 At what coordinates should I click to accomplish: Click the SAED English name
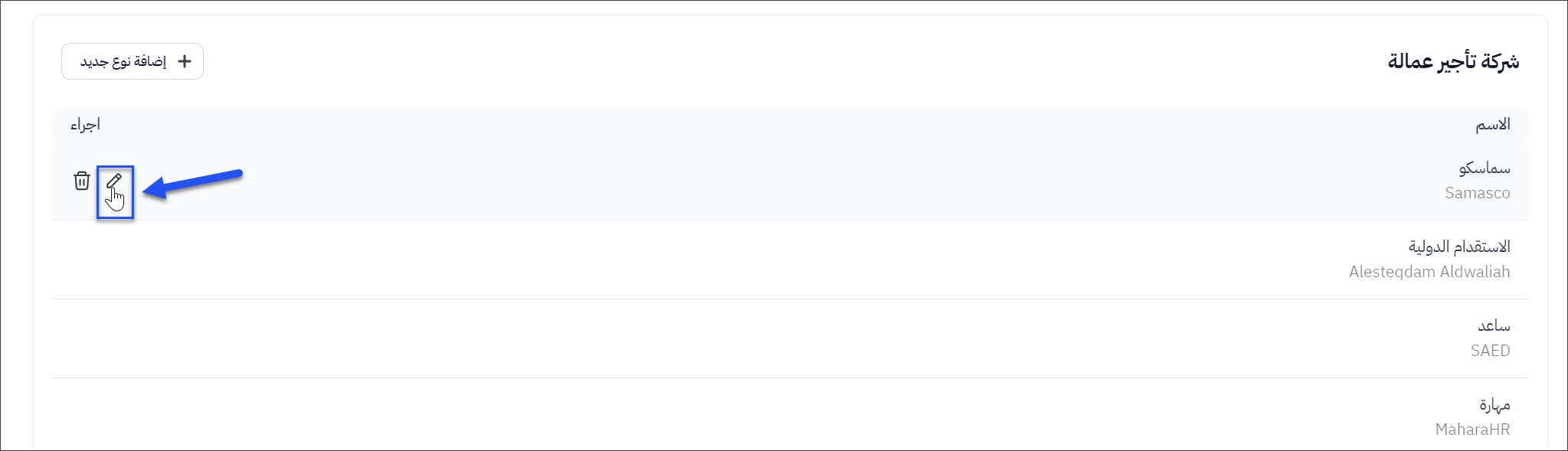point(1490,351)
